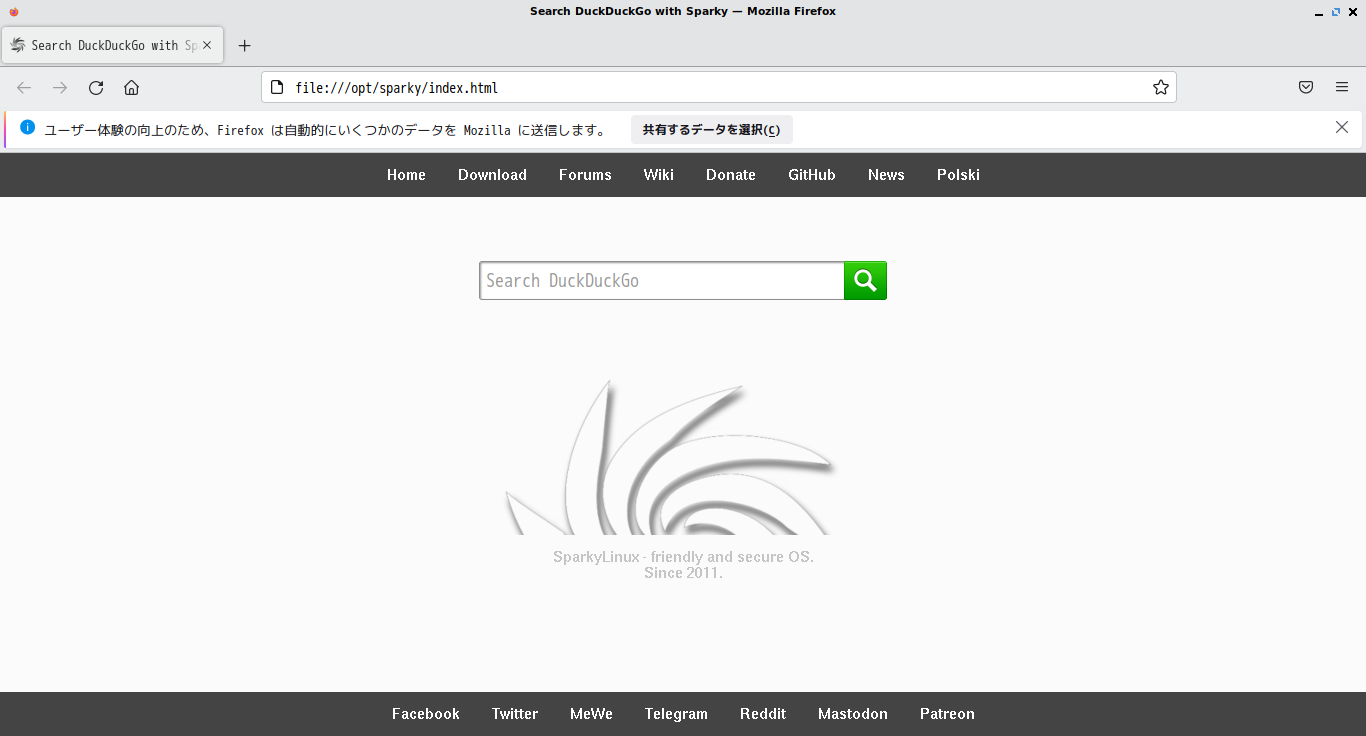Visit the Telegram footer link

[x=676, y=714]
